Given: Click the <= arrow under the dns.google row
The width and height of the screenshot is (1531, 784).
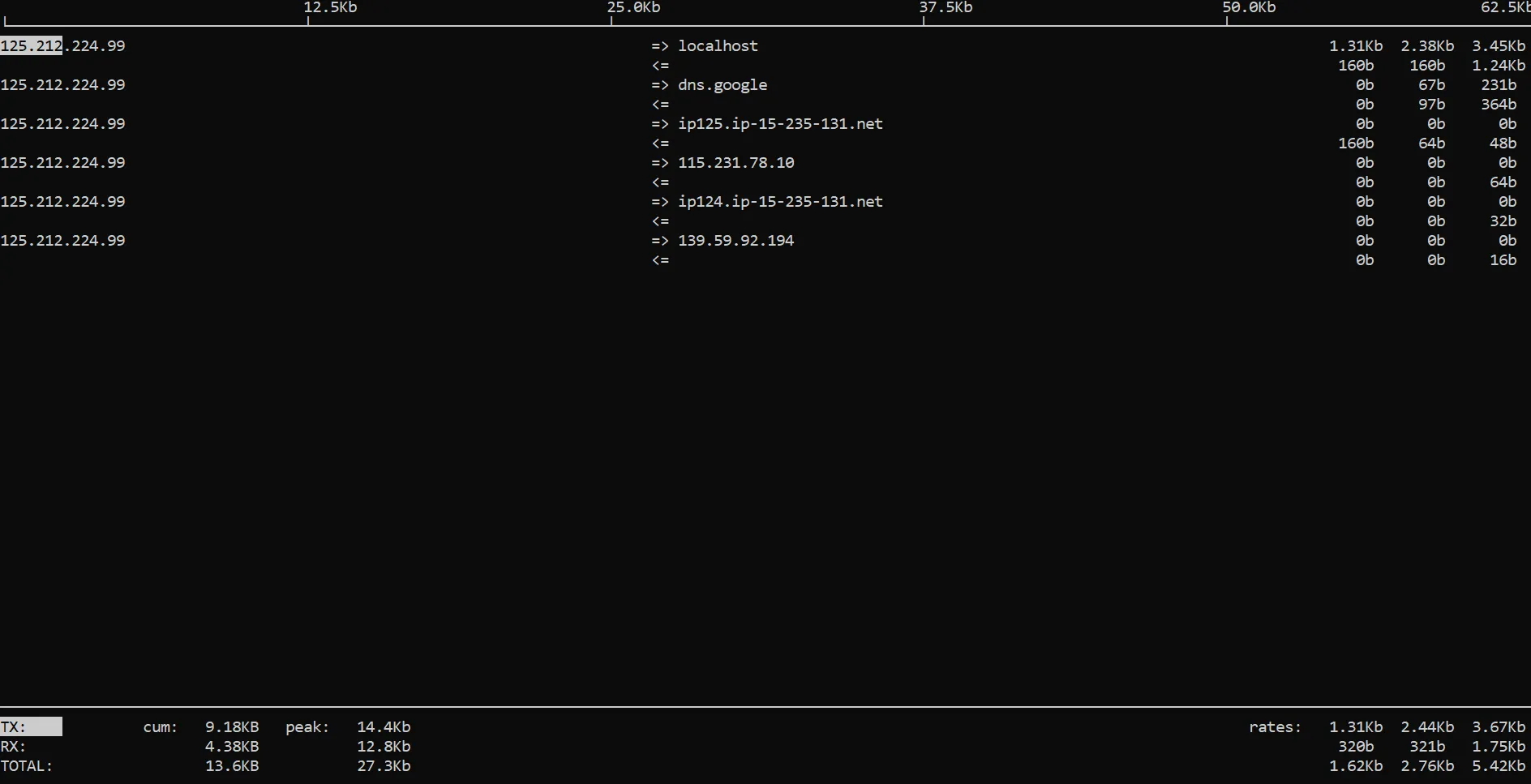Looking at the screenshot, I should (660, 105).
